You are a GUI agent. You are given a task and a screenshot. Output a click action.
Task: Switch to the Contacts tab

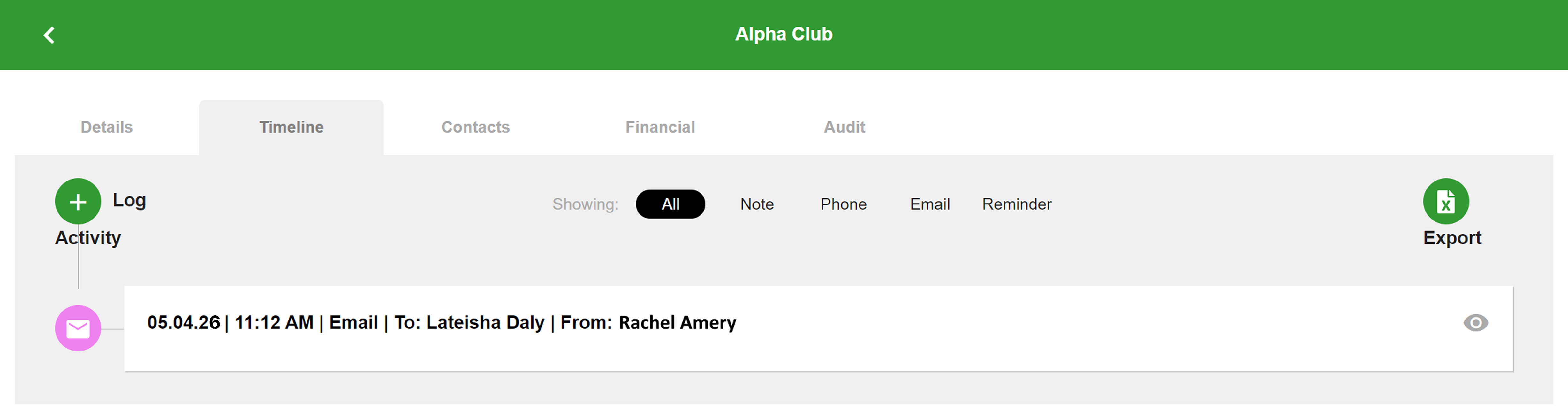coord(475,127)
